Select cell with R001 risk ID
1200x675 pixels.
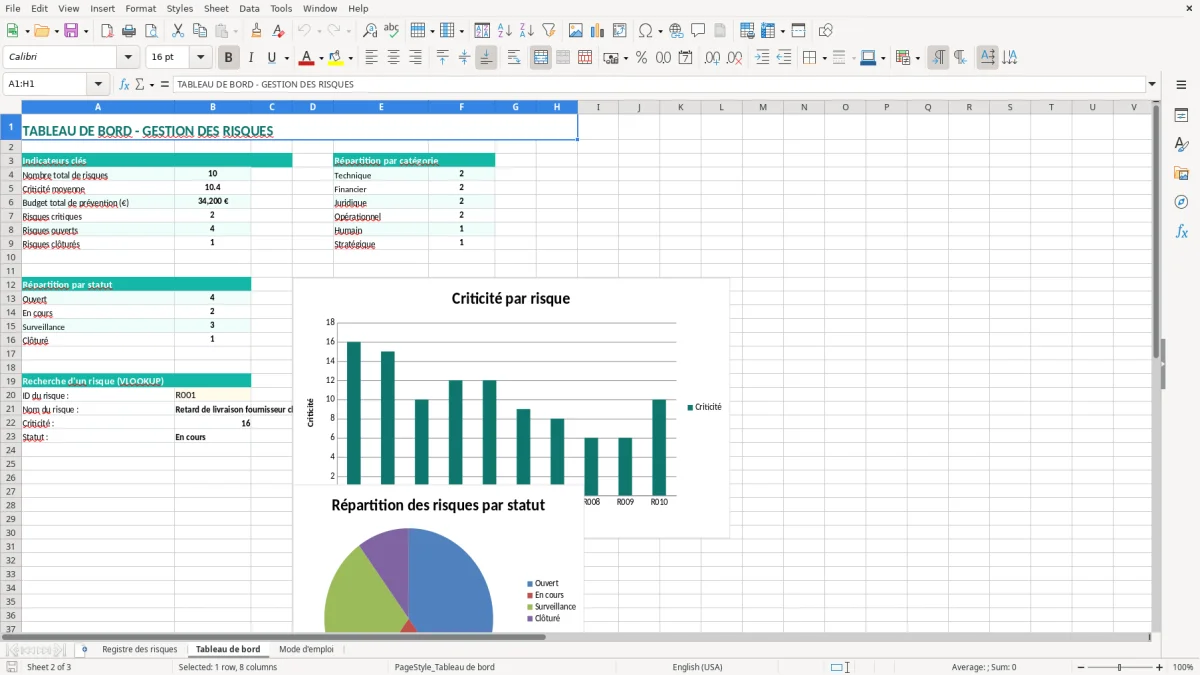(213, 395)
